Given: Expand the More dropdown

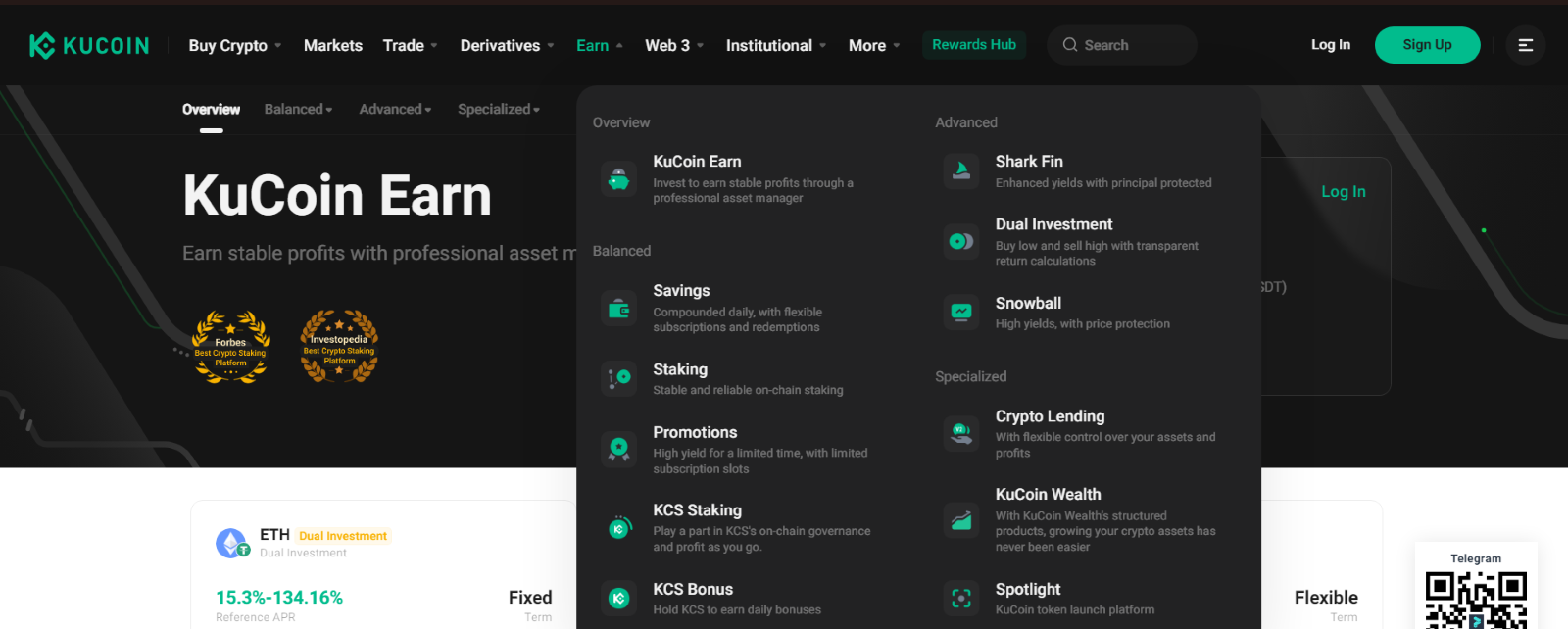Looking at the screenshot, I should pyautogui.click(x=874, y=45).
